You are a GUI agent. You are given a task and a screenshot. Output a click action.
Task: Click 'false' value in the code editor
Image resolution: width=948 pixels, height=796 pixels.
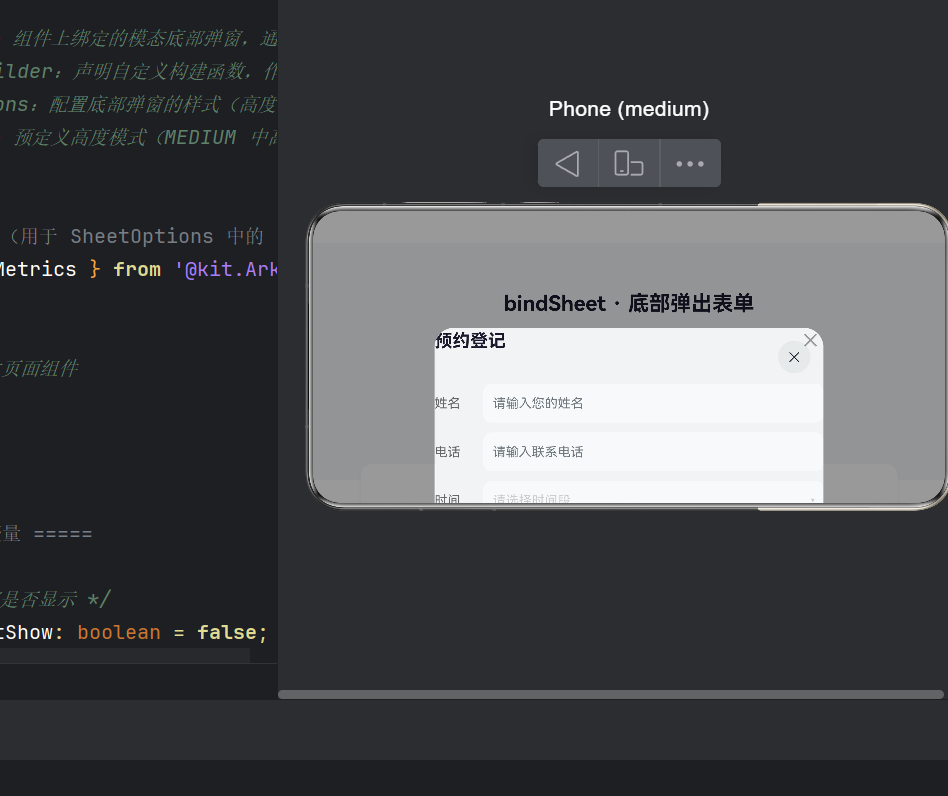tap(227, 632)
